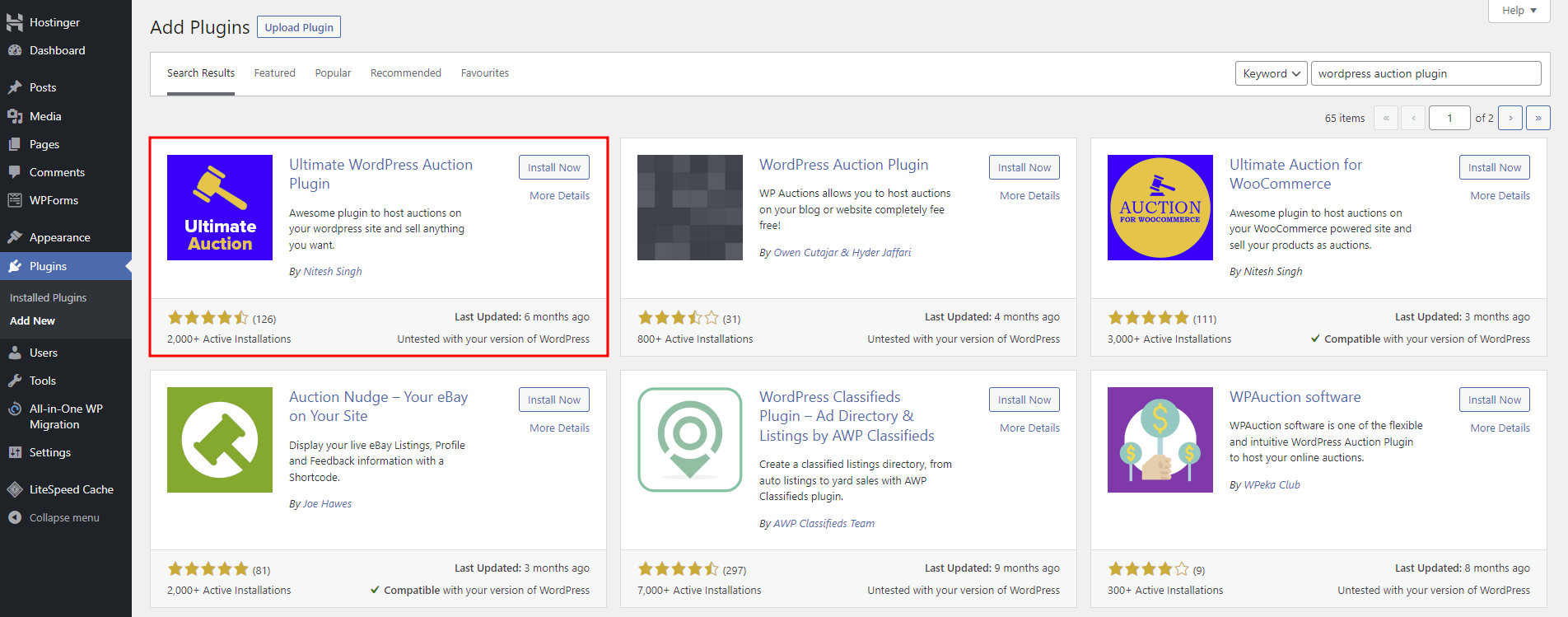This screenshot has height=617, width=1568.
Task: Switch to the Featured tab
Action: click(274, 73)
